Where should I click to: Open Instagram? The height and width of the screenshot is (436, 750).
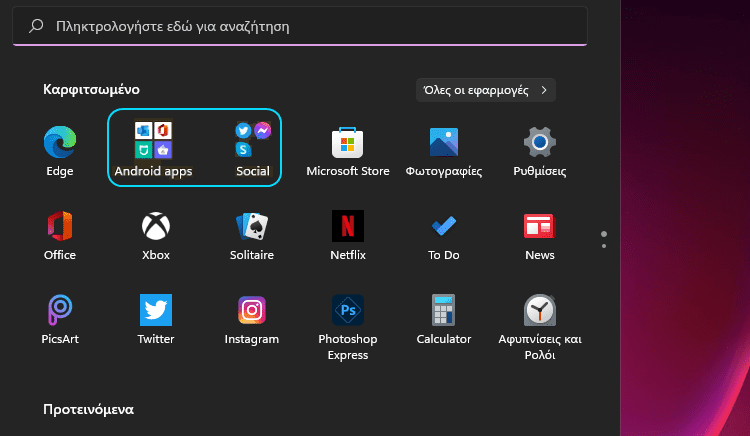pyautogui.click(x=252, y=310)
